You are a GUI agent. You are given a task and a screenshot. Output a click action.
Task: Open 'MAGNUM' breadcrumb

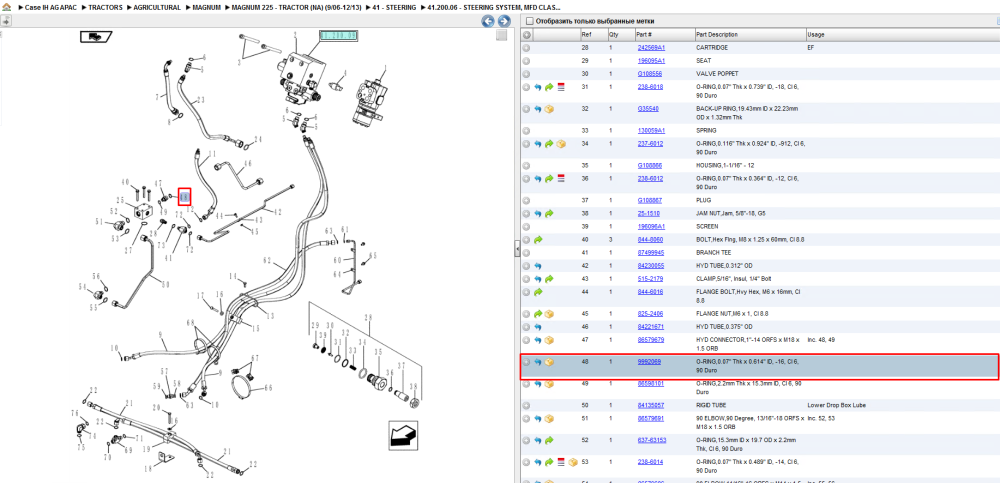point(207,8)
